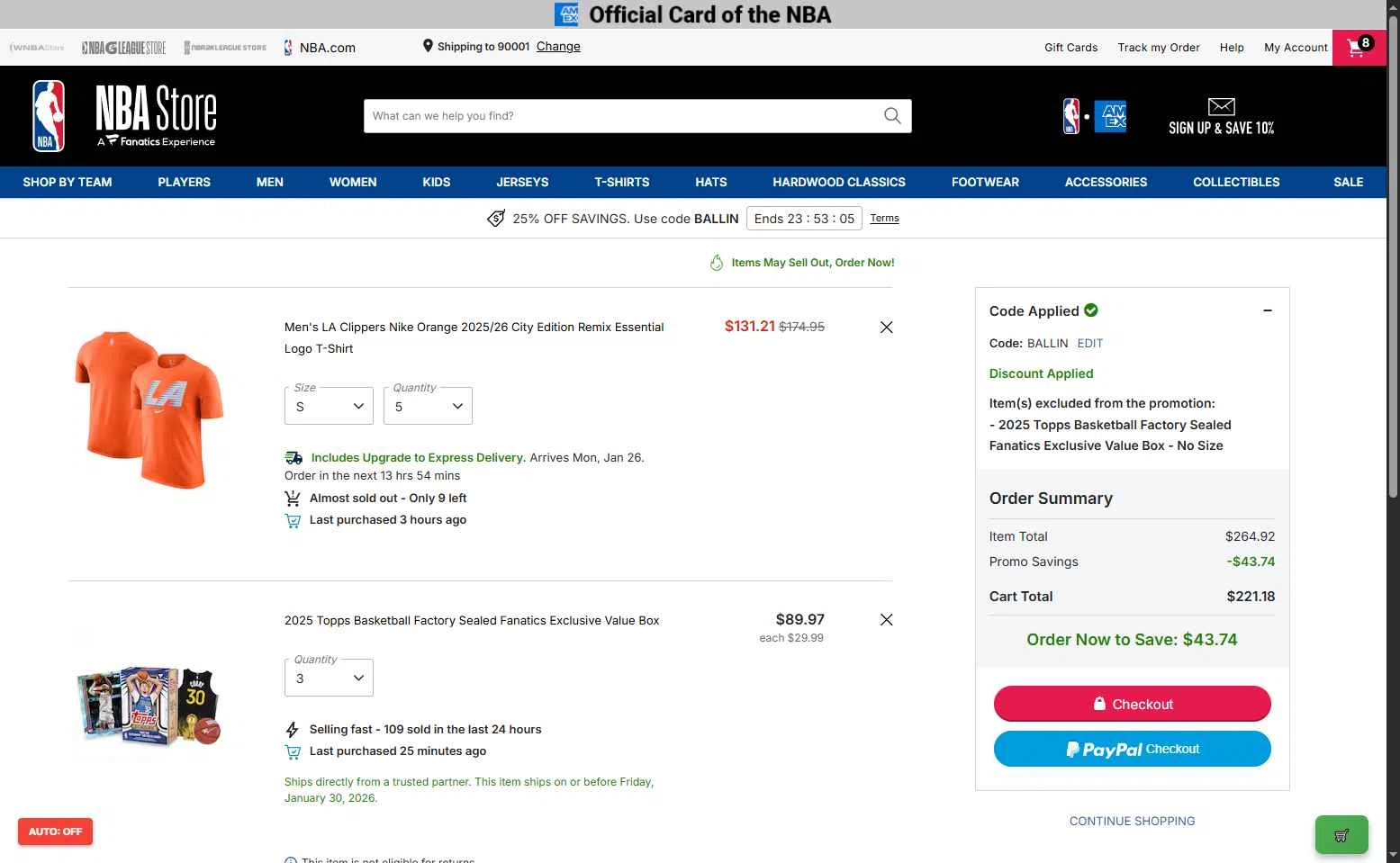Click the lightning bolt Selling fast icon
Image resolution: width=1400 pixels, height=863 pixels.
(x=292, y=730)
